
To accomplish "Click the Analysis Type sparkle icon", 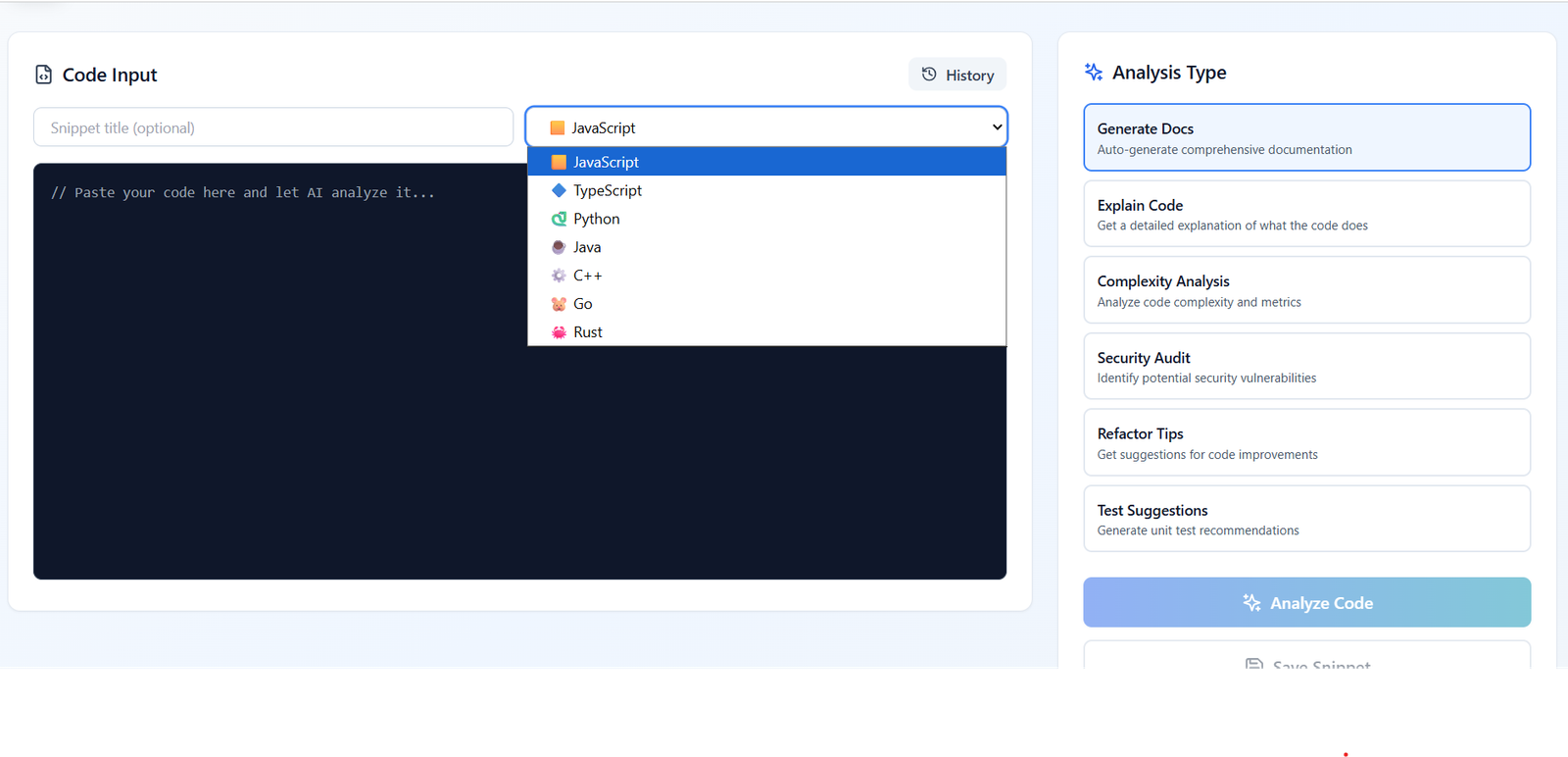I will point(1094,72).
